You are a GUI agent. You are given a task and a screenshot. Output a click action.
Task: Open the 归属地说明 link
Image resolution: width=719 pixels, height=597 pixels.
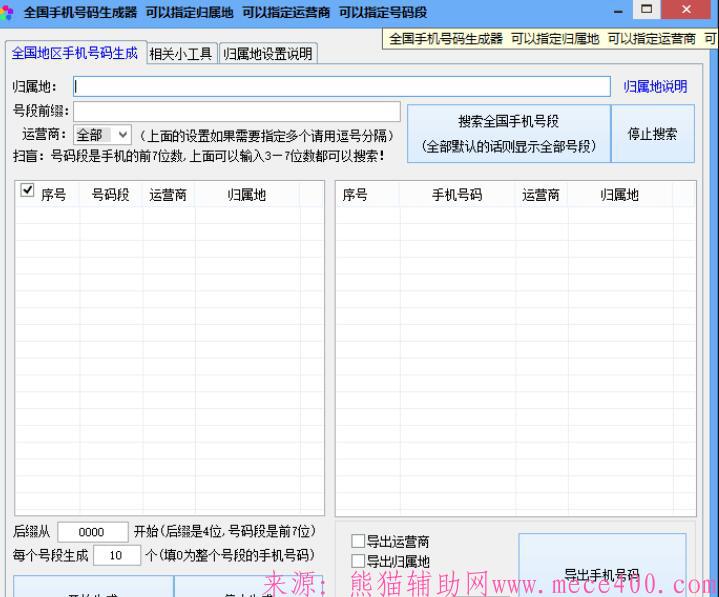pyautogui.click(x=655, y=87)
